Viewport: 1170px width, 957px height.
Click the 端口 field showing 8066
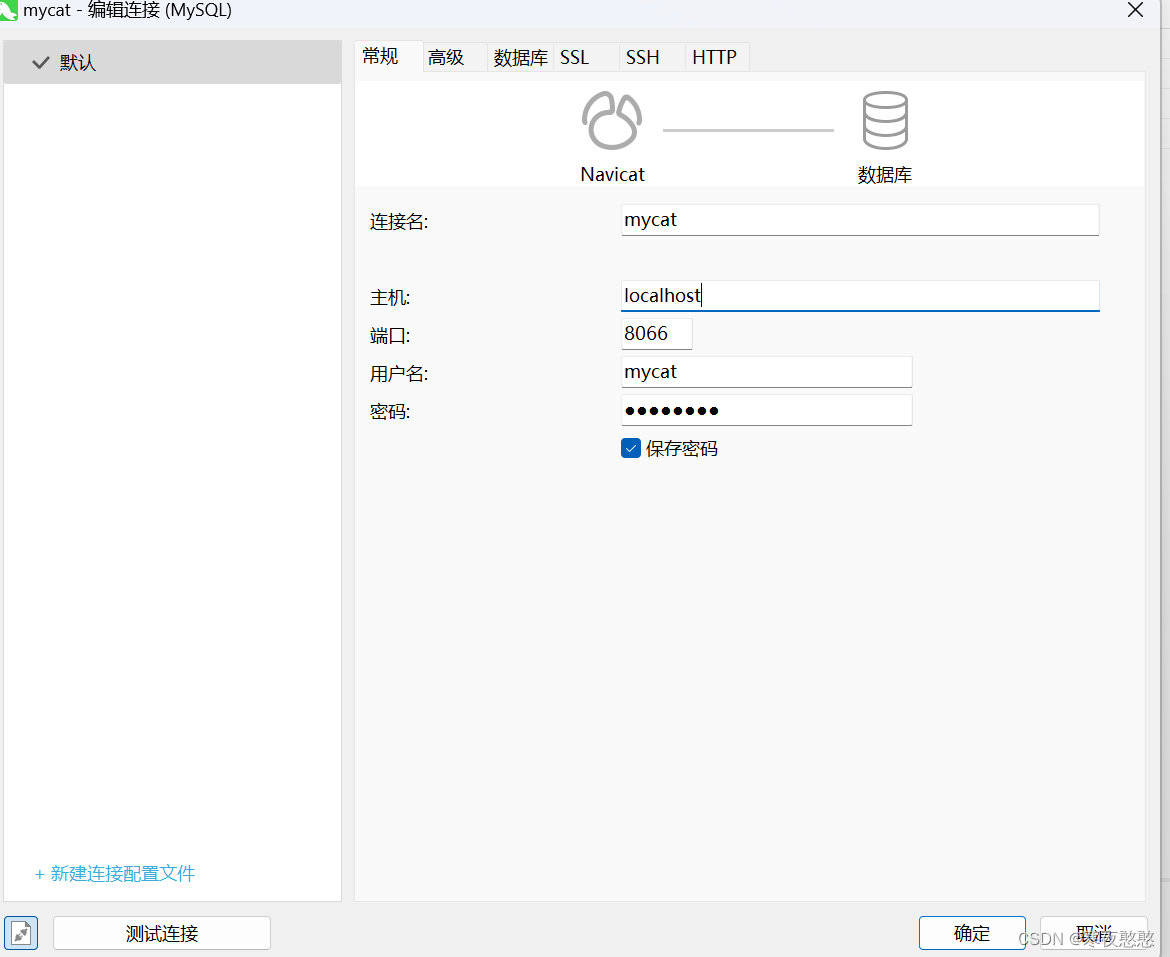pos(657,333)
